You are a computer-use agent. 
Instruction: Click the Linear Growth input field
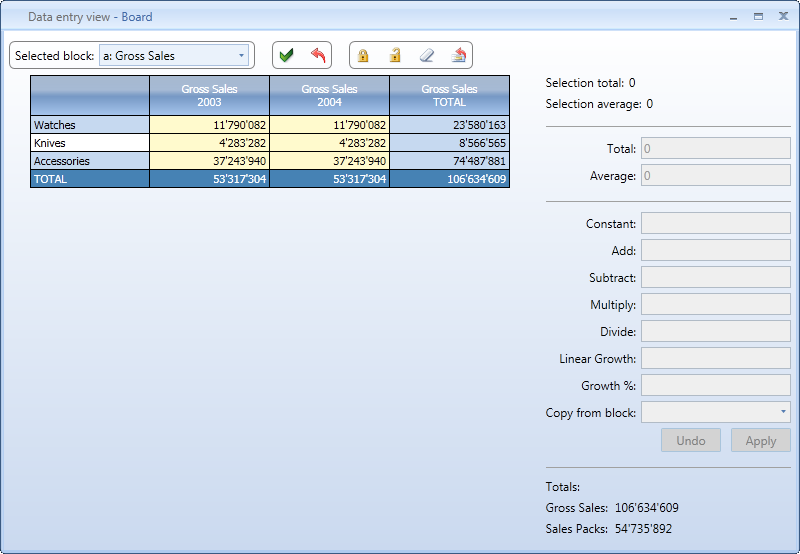point(715,358)
